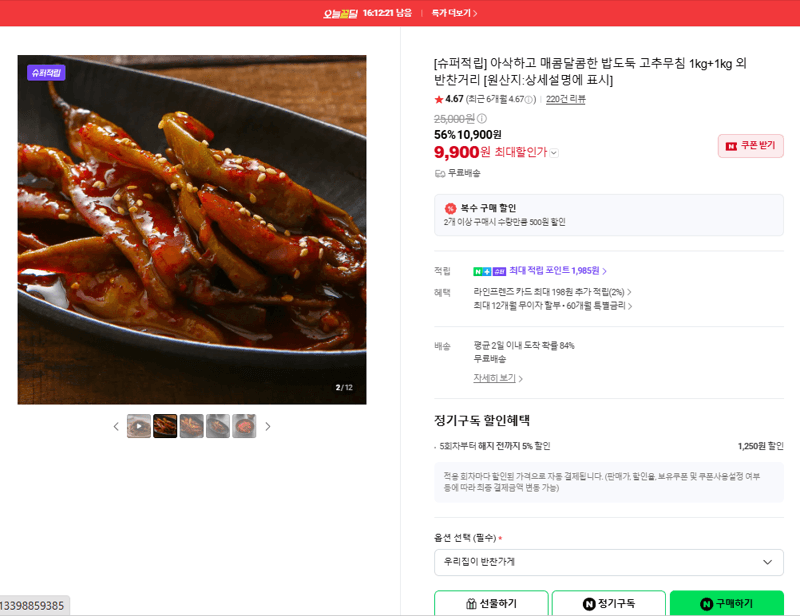Screen dimensions: 800x616
Task: Click the 2/12 image counter
Action: (x=344, y=387)
